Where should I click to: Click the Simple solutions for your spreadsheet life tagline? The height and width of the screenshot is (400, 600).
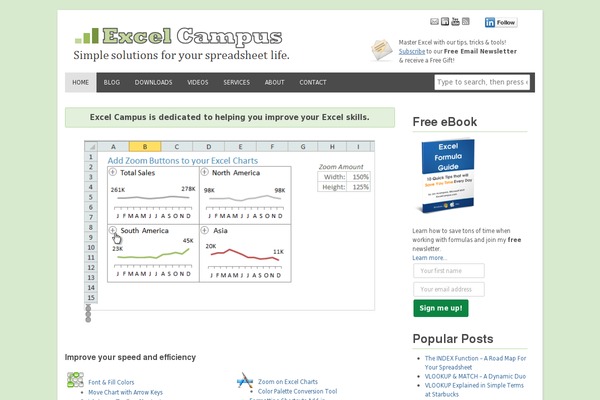coord(181,56)
